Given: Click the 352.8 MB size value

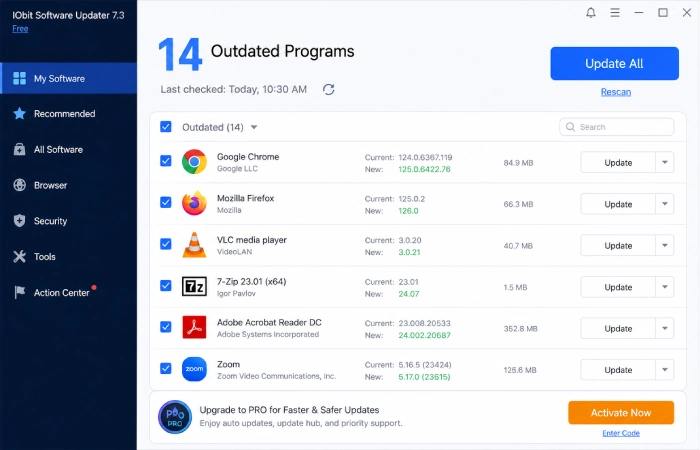Looking at the screenshot, I should tap(521, 329).
